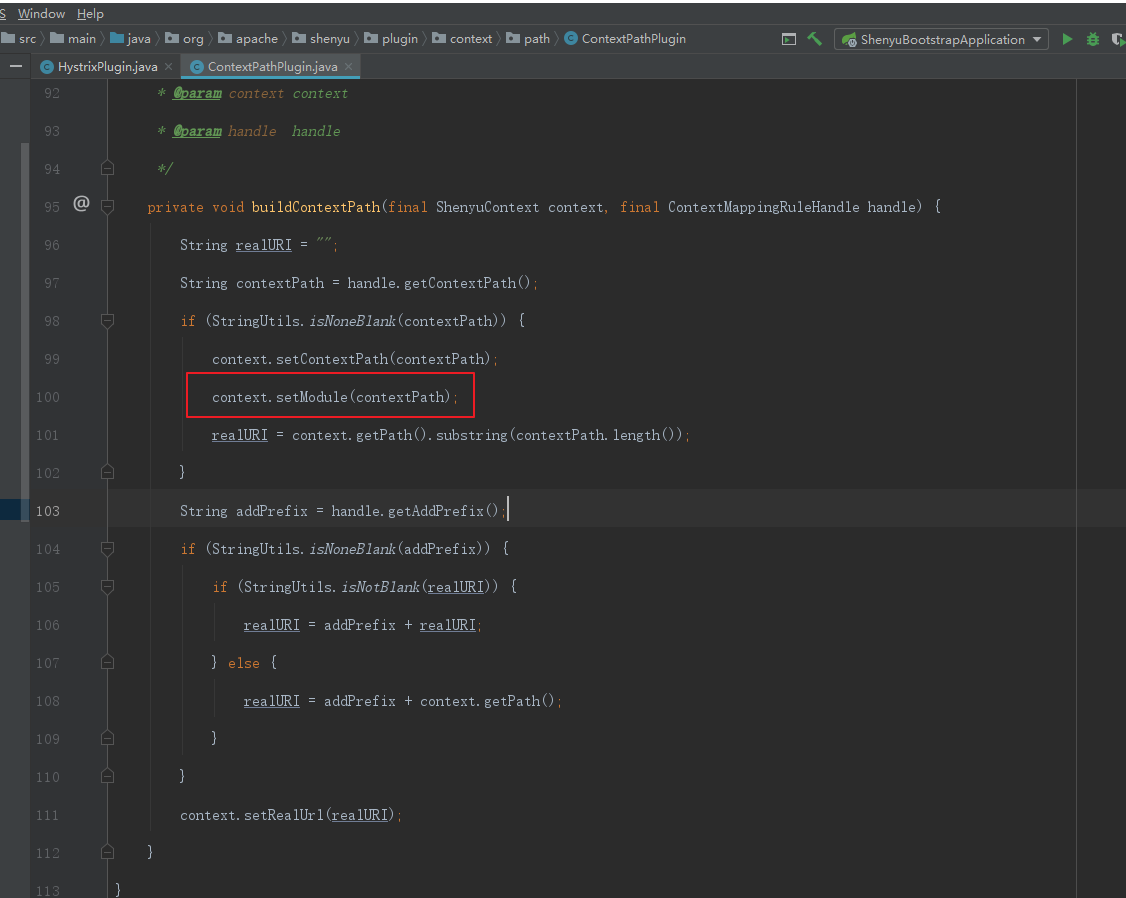Screen dimensions: 1126x898
Task: Run the application with green play icon
Action: coord(1067,39)
